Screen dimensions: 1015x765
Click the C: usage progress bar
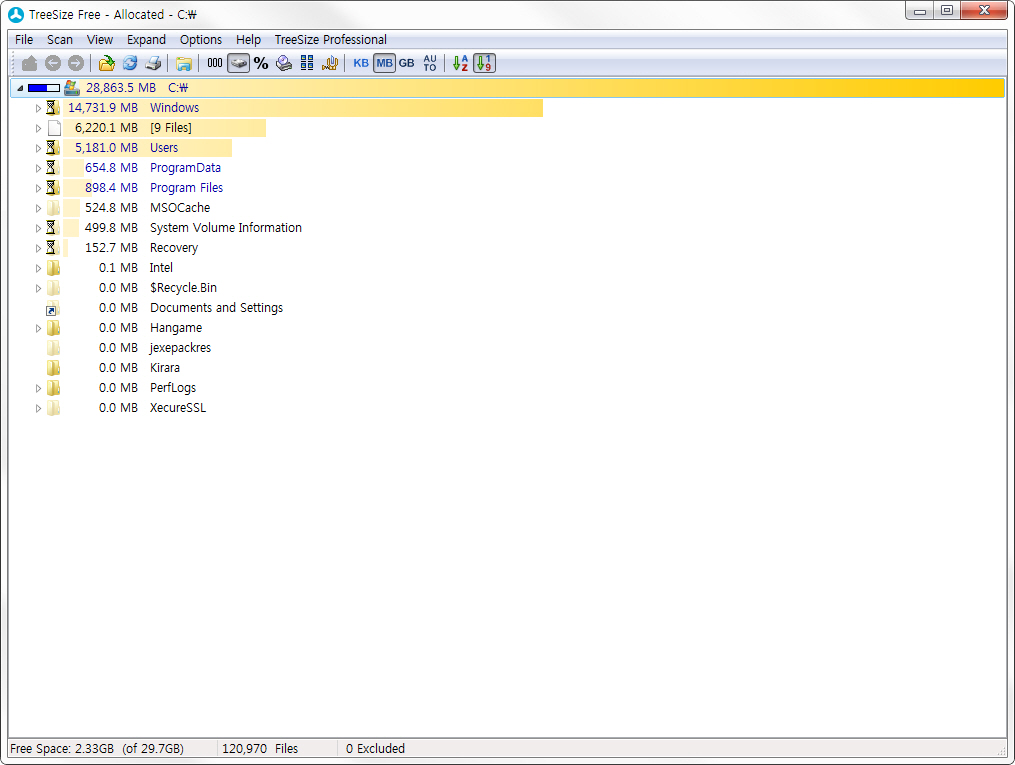(43, 88)
